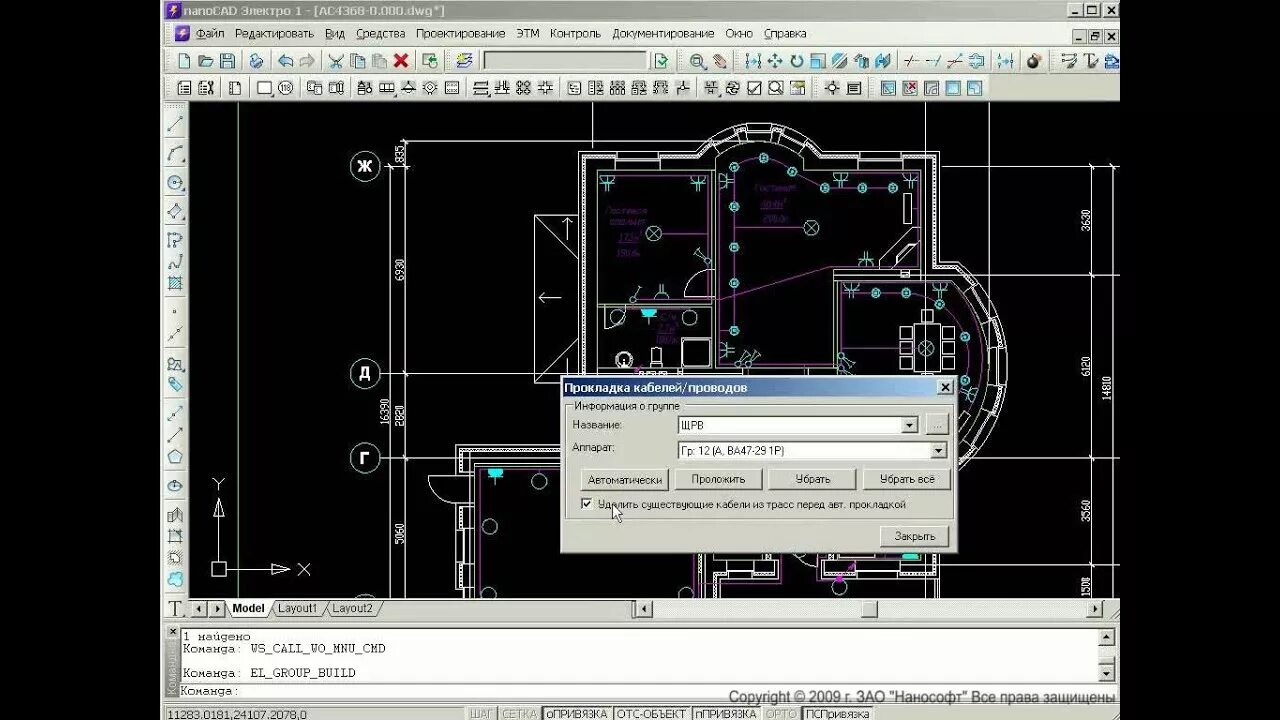Toggle пПРИВЯЗКА in status bar
Screen dimensions: 1280x720
pos(725,713)
